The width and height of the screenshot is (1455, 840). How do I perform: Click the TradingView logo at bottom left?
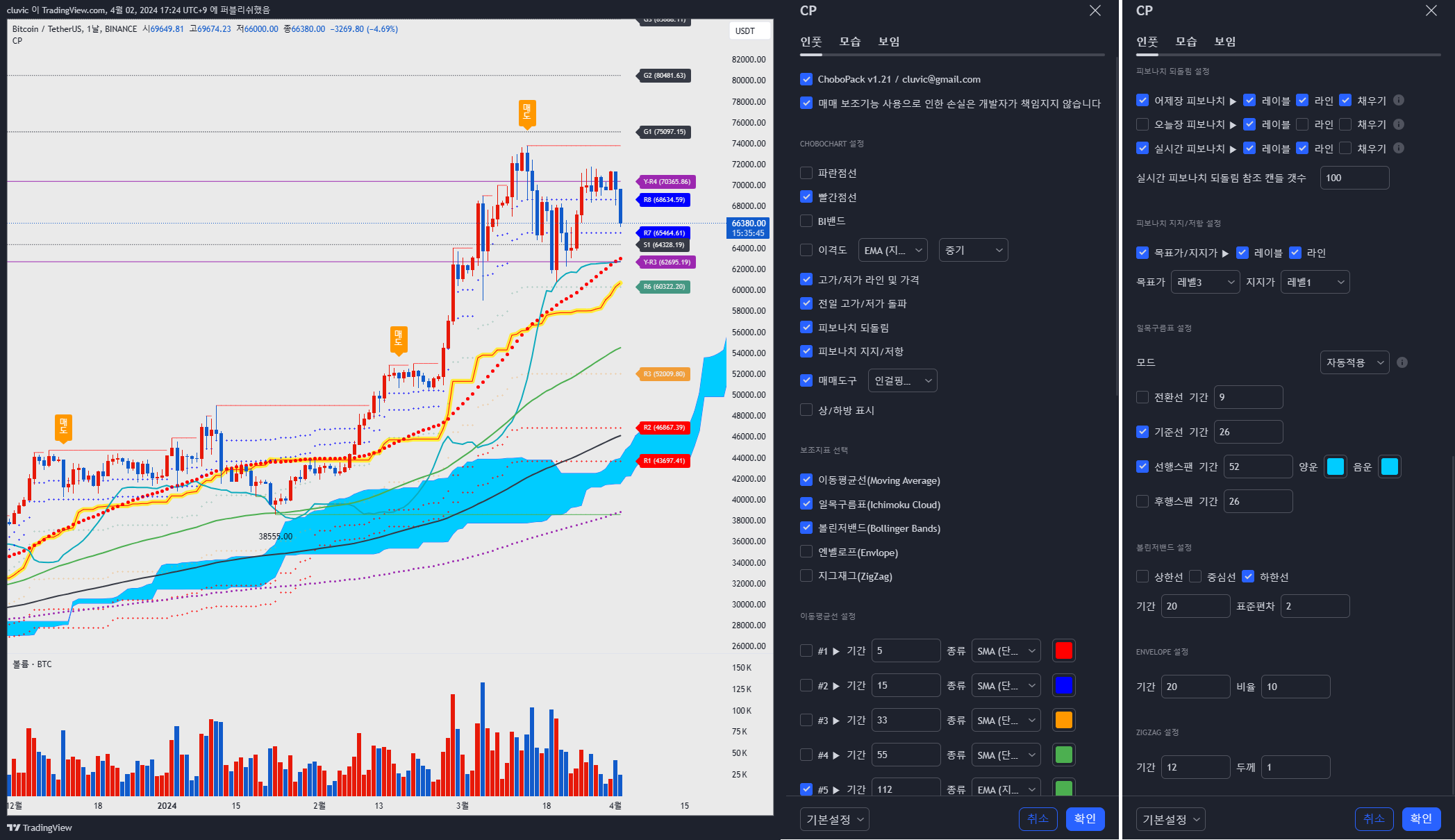pyautogui.click(x=40, y=828)
